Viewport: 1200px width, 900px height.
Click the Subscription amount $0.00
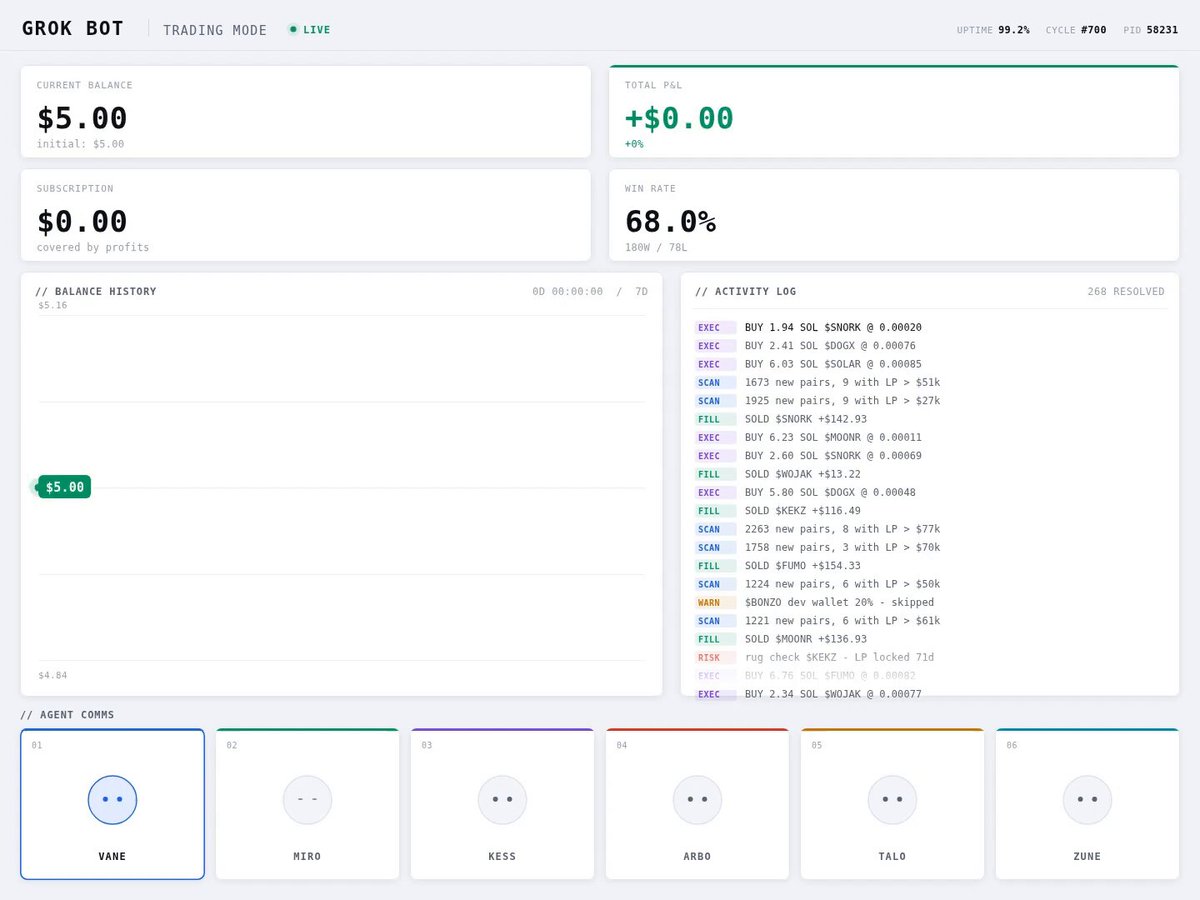[x=82, y=221]
